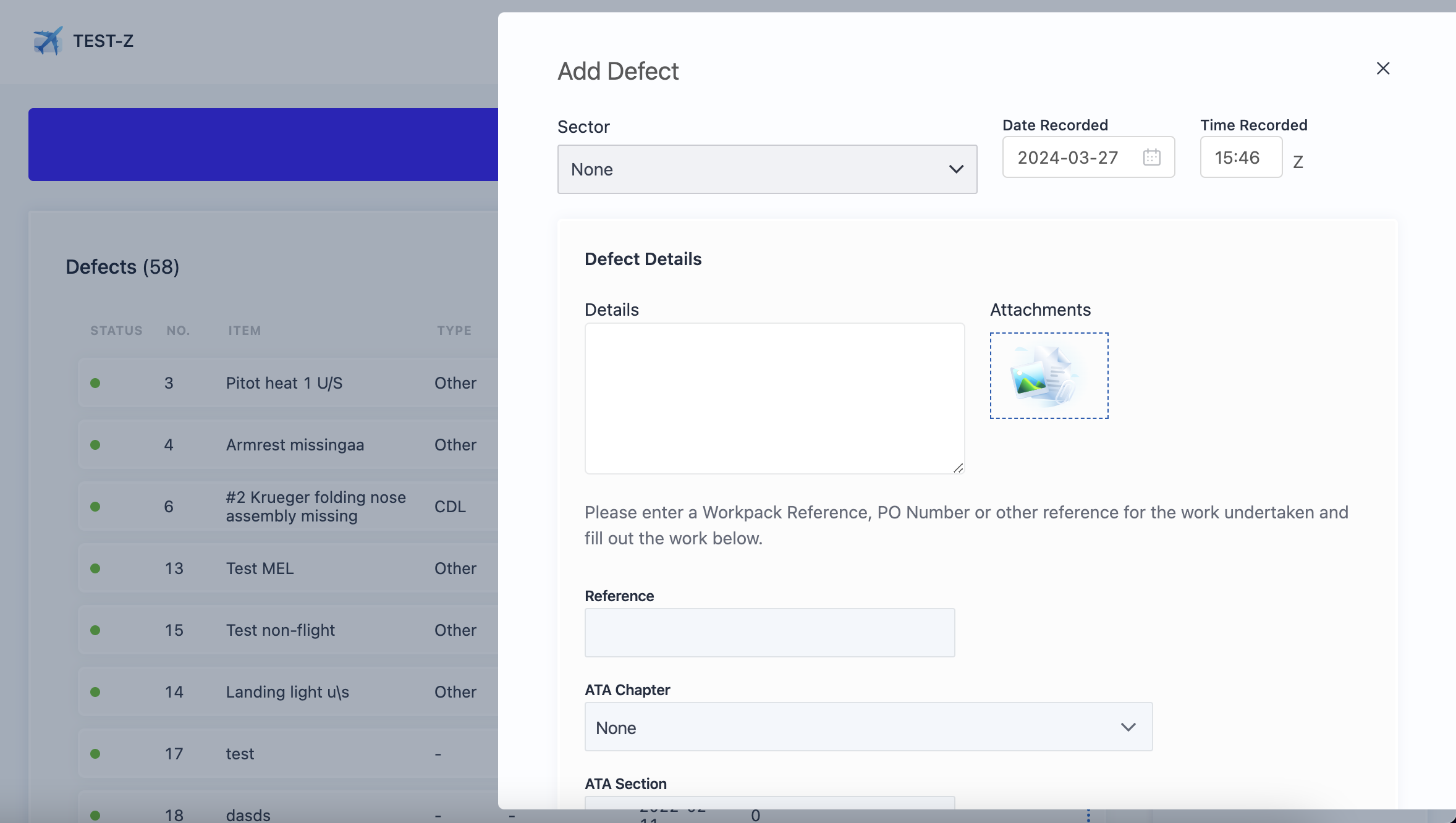Open calendar icon in Date Recorded
The width and height of the screenshot is (1456, 823).
1151,157
